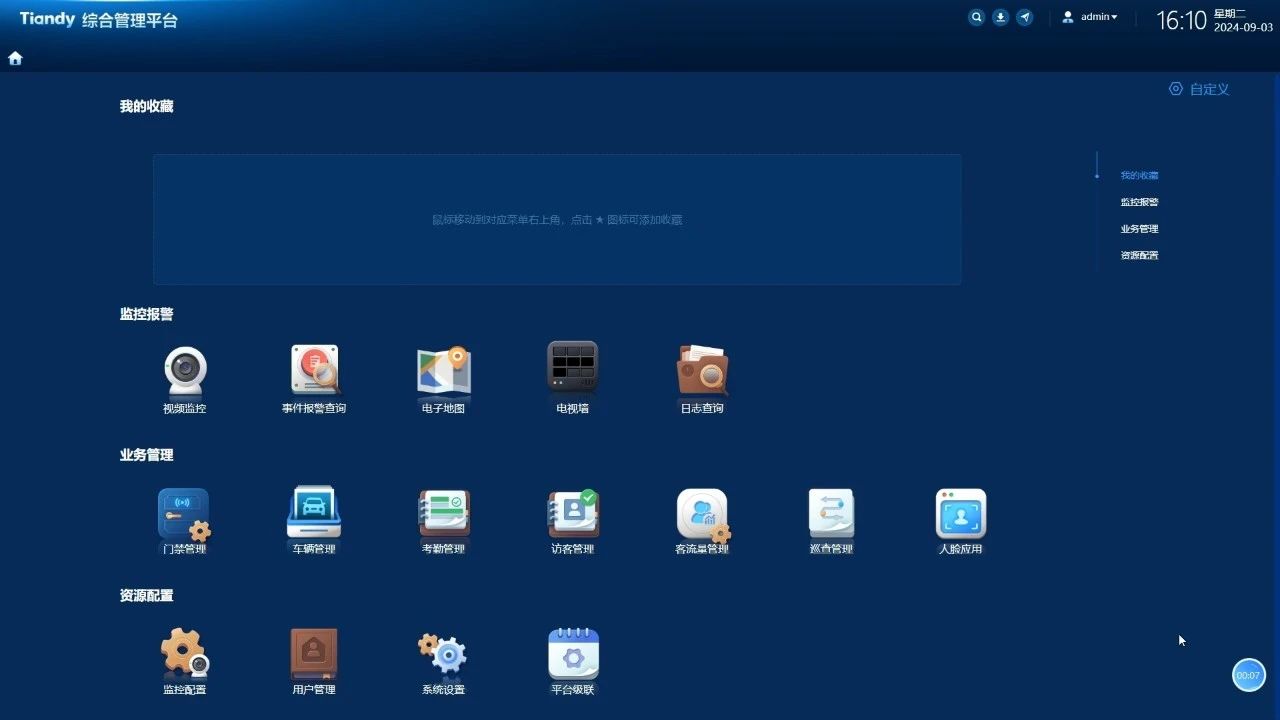Expand the admin user dropdown
Image resolution: width=1280 pixels, height=720 pixels.
click(1091, 17)
